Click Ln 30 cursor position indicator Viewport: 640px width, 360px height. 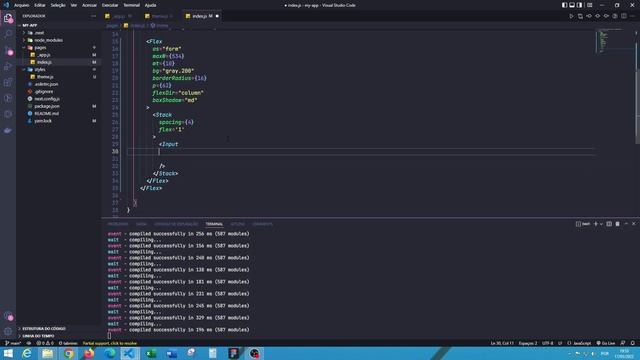coord(502,343)
